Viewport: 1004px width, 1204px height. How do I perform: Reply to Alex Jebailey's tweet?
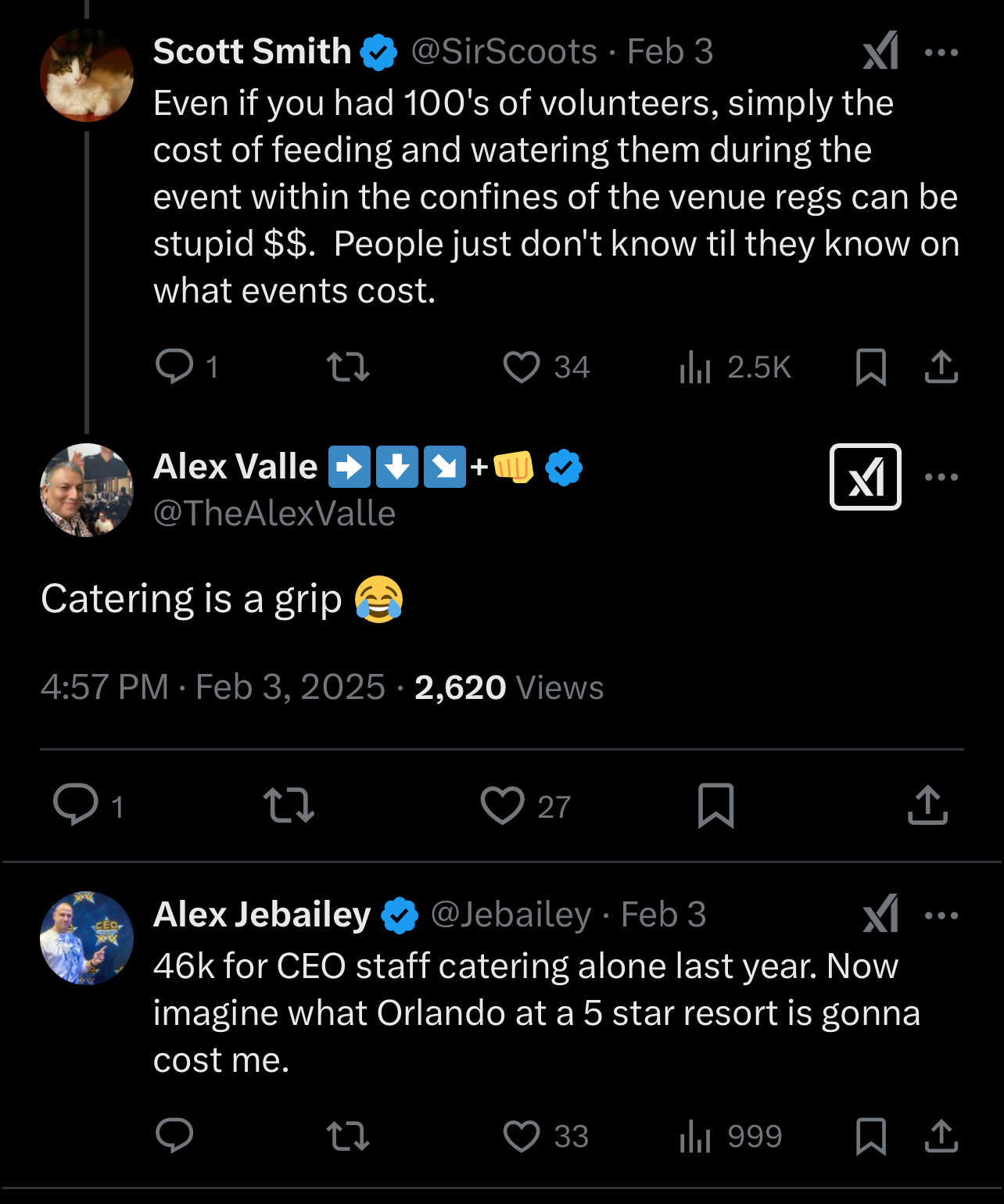coord(174,1136)
